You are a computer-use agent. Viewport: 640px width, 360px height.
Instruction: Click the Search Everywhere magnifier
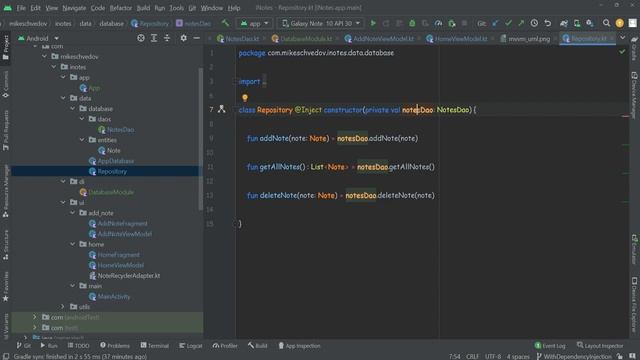pyautogui.click(x=606, y=23)
